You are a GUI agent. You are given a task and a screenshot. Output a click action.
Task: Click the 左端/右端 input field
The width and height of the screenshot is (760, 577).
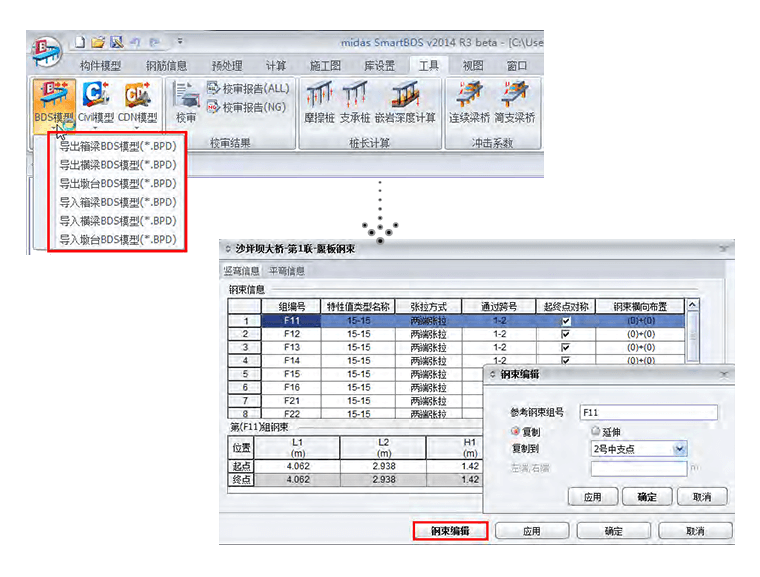pyautogui.click(x=638, y=469)
